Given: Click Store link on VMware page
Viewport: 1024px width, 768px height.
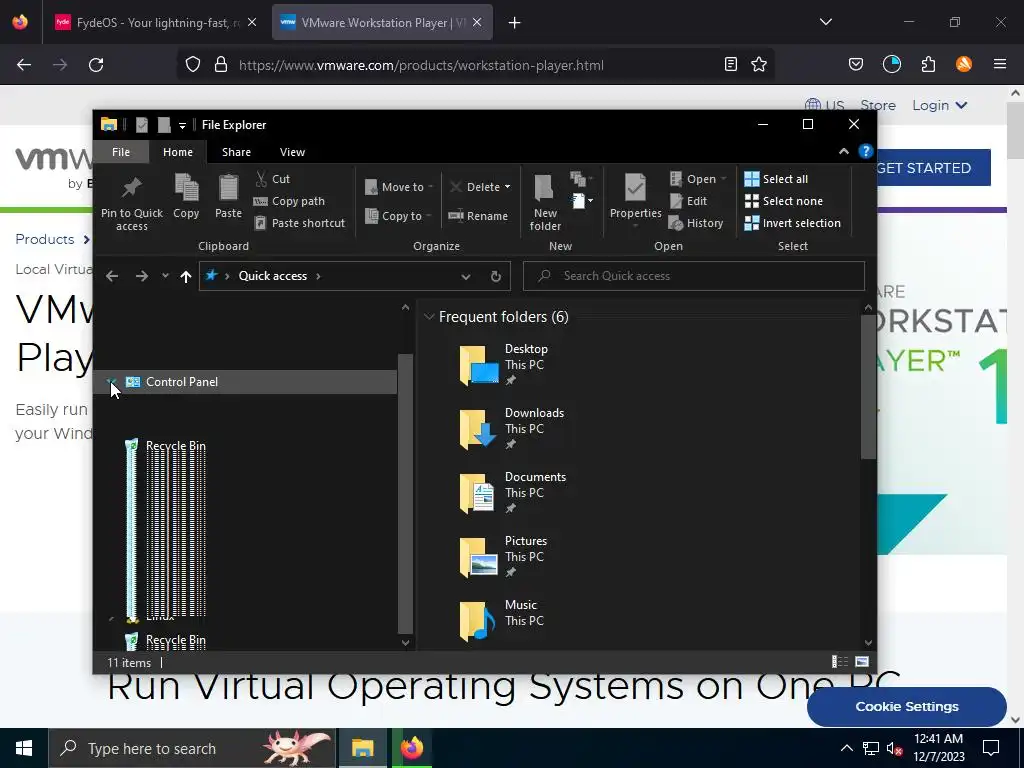Looking at the screenshot, I should [x=878, y=105].
